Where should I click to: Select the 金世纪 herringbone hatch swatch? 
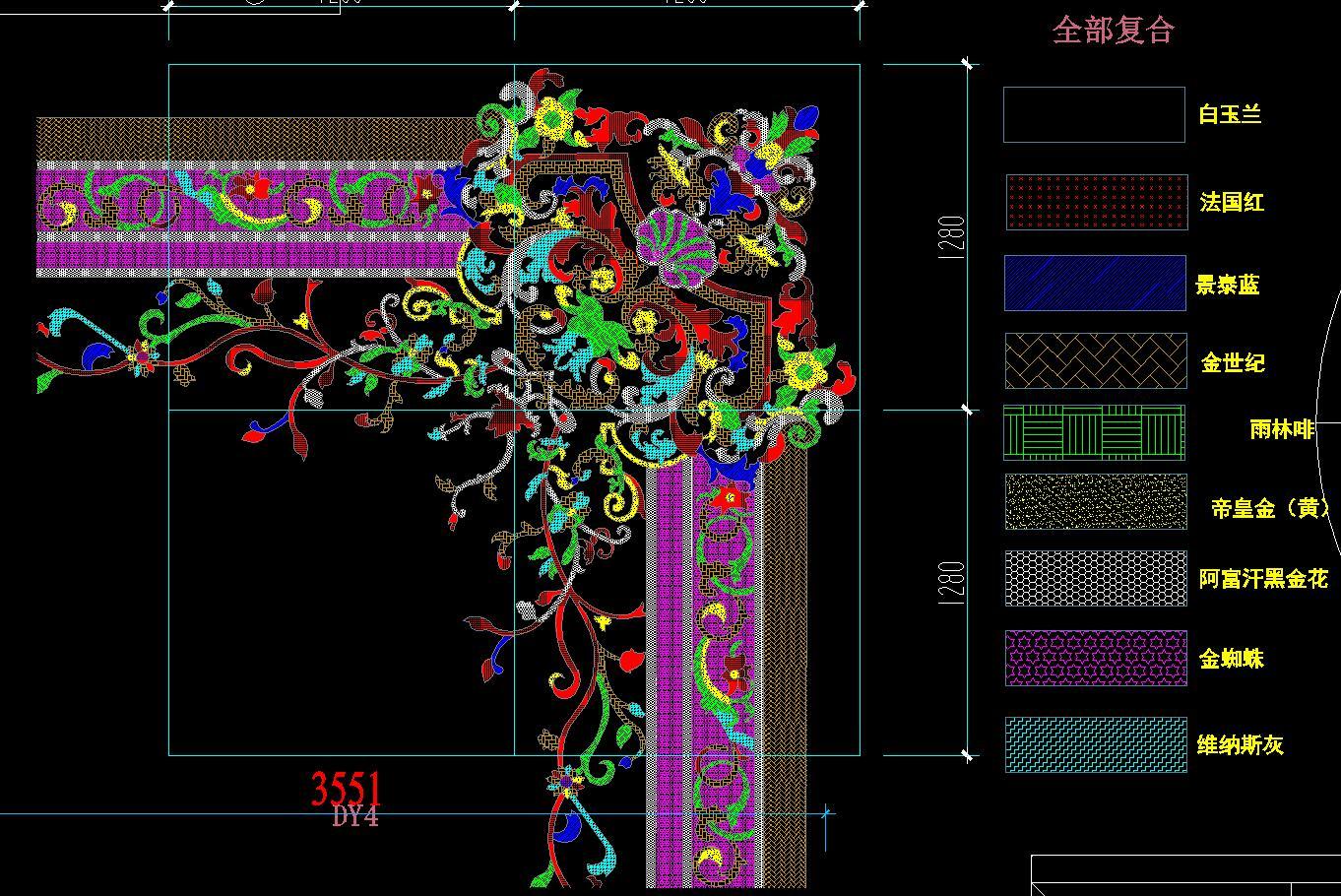(x=1096, y=361)
